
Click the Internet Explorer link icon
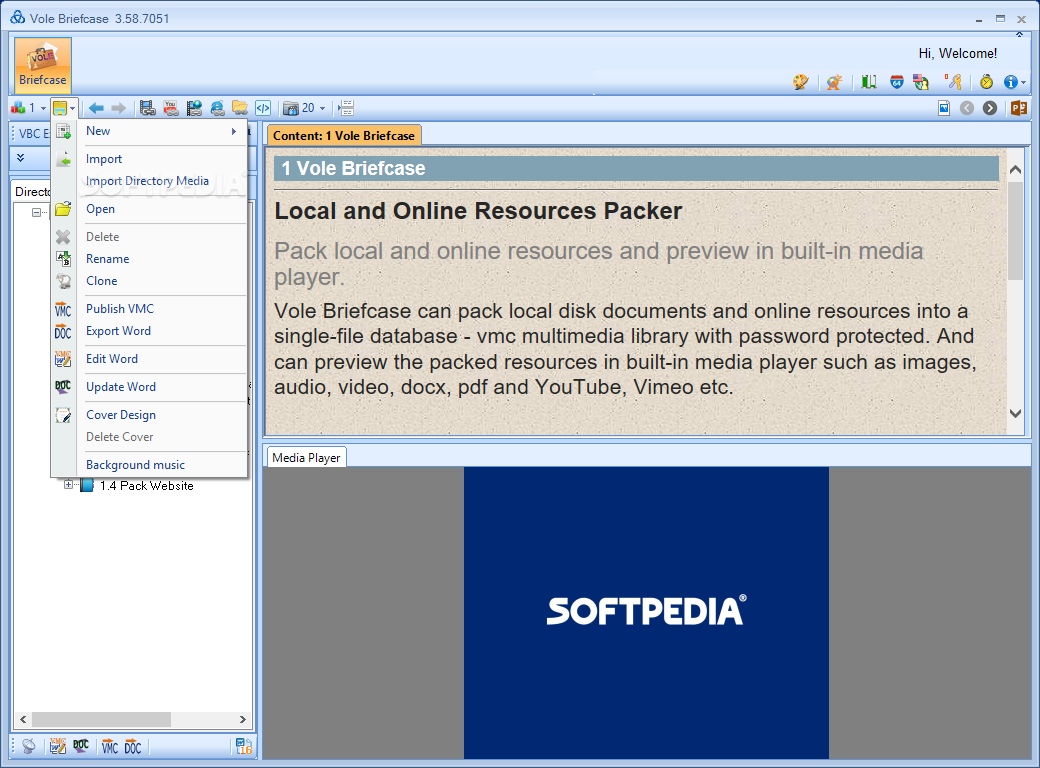click(x=217, y=108)
